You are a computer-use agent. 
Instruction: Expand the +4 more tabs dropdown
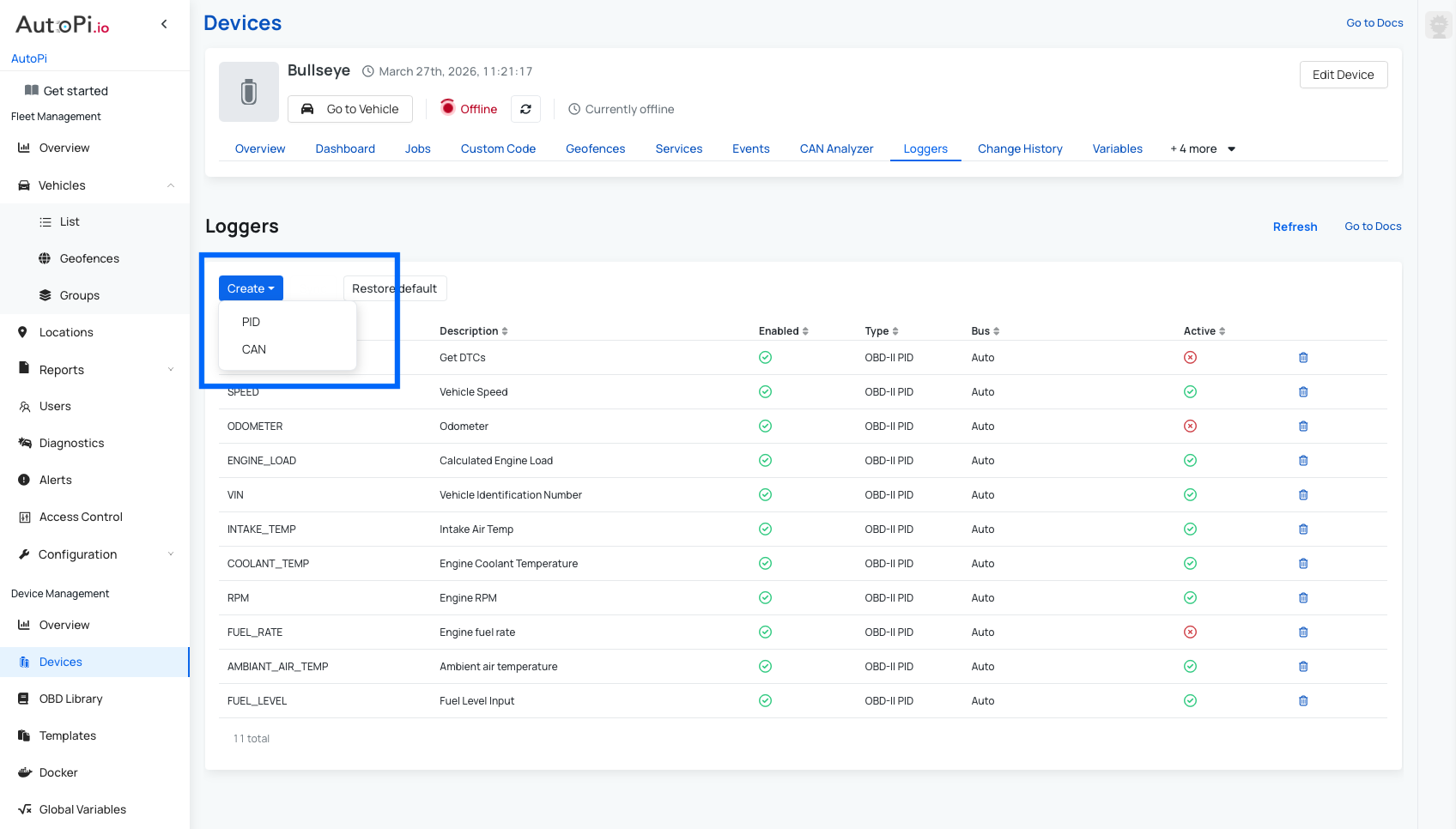coord(1201,148)
